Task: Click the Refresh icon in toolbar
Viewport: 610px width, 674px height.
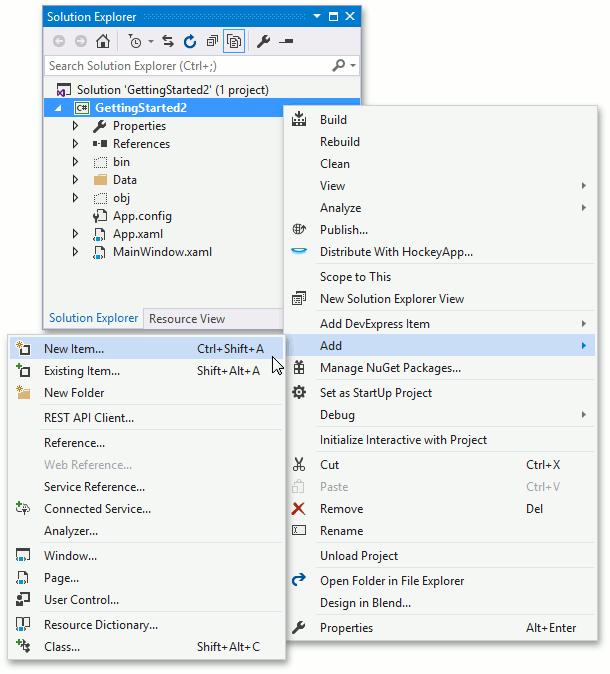Action: [190, 41]
